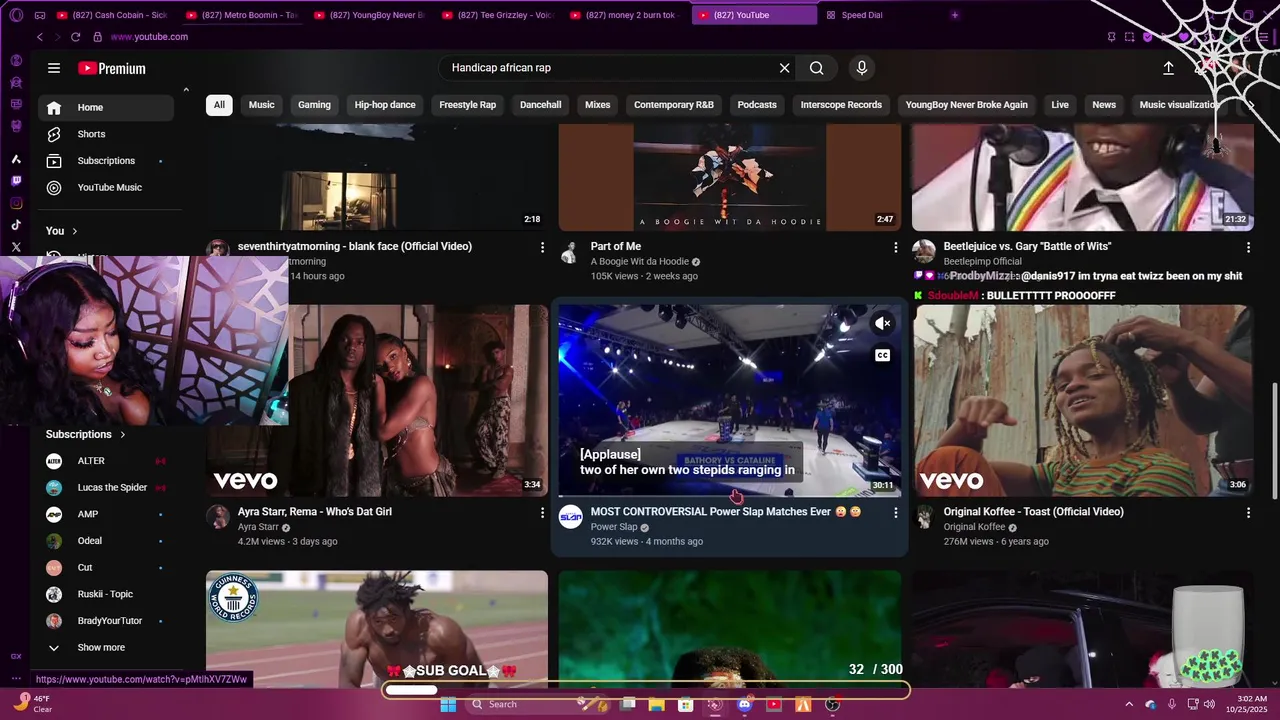
Task: Select the Podcasts filter chip
Action: [757, 105]
